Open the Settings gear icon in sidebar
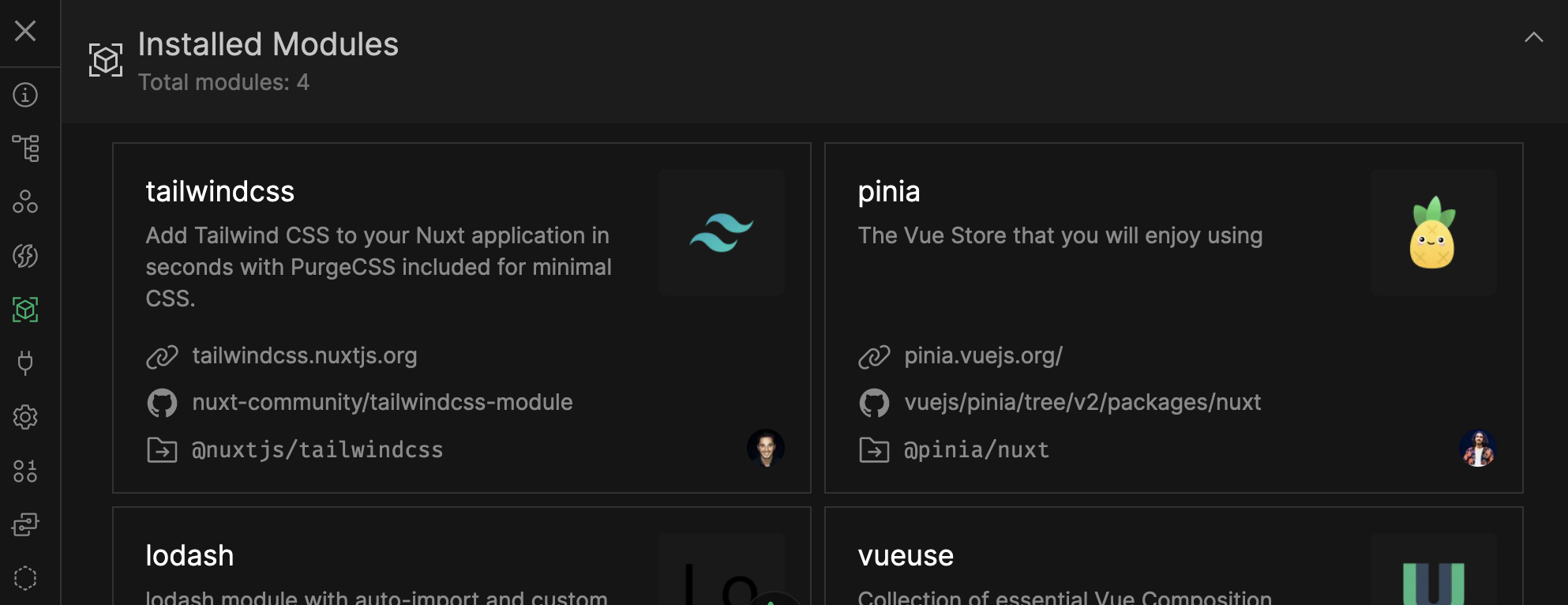 25,417
